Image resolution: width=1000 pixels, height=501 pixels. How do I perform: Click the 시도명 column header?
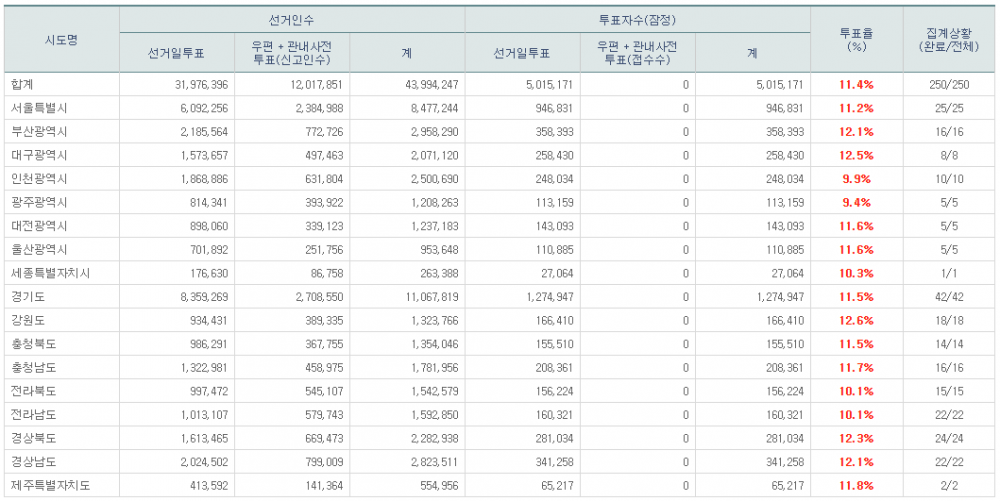pos(61,40)
